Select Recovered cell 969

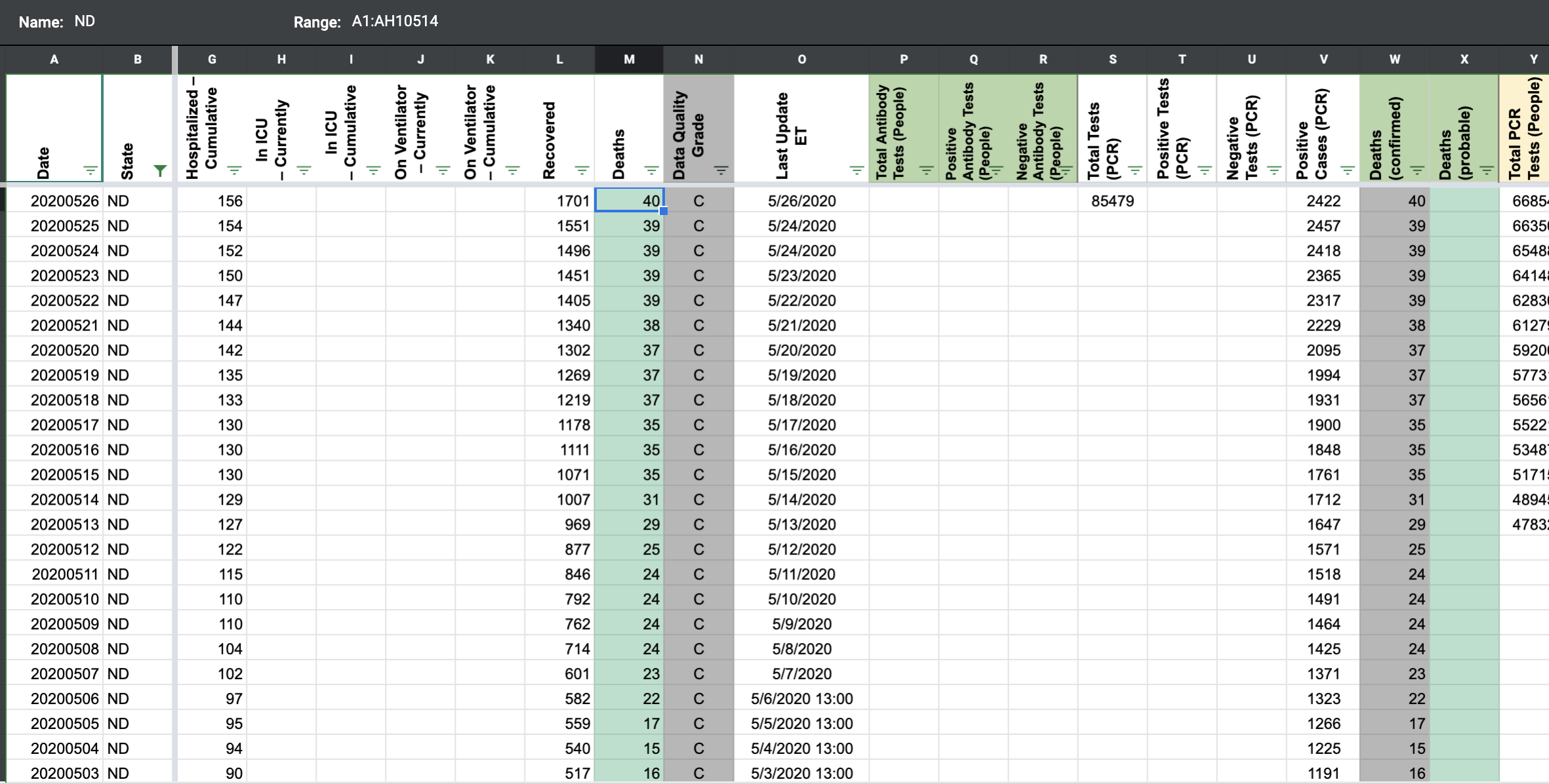[x=559, y=524]
